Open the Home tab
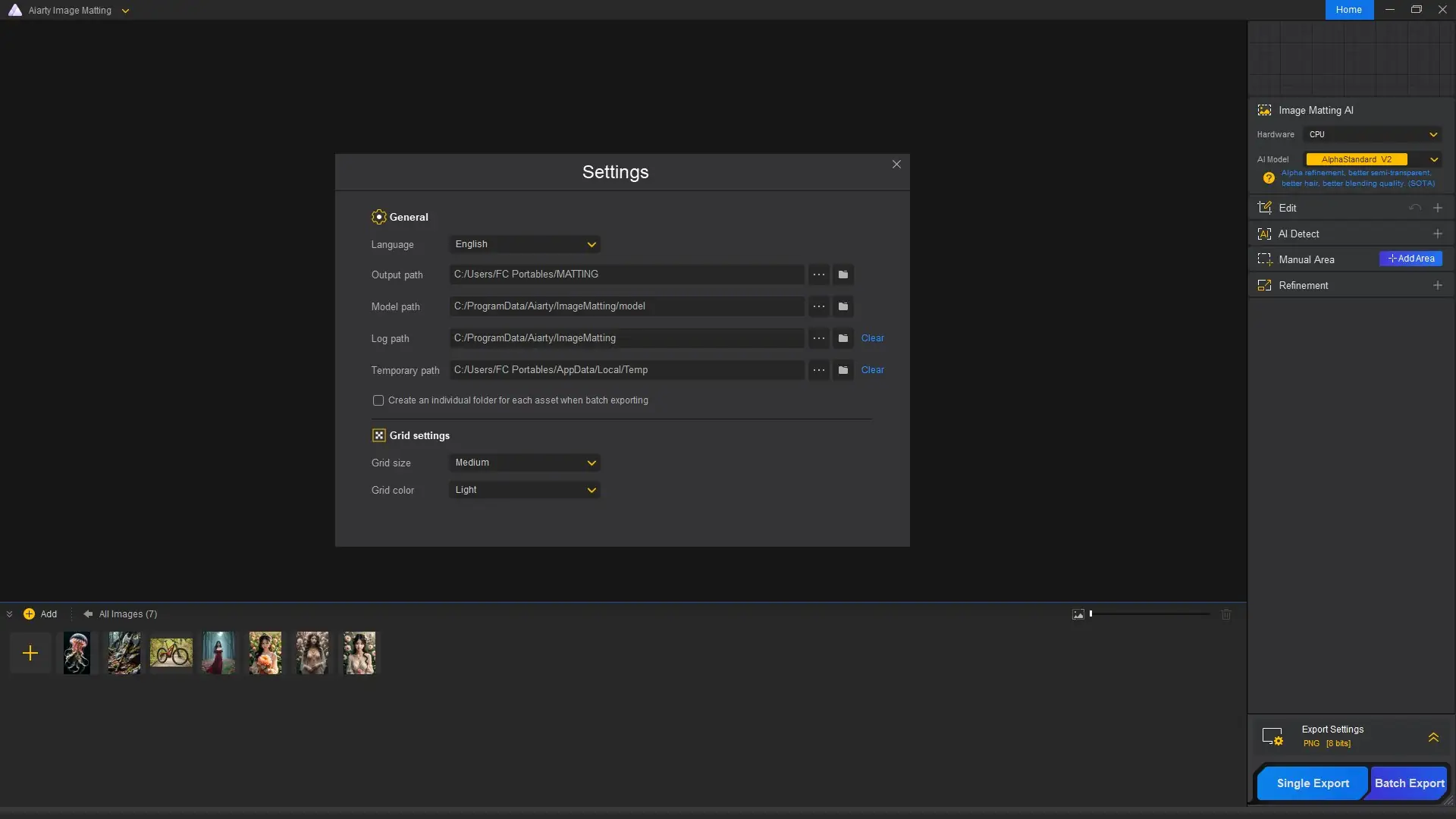This screenshot has height=819, width=1456. (1348, 10)
